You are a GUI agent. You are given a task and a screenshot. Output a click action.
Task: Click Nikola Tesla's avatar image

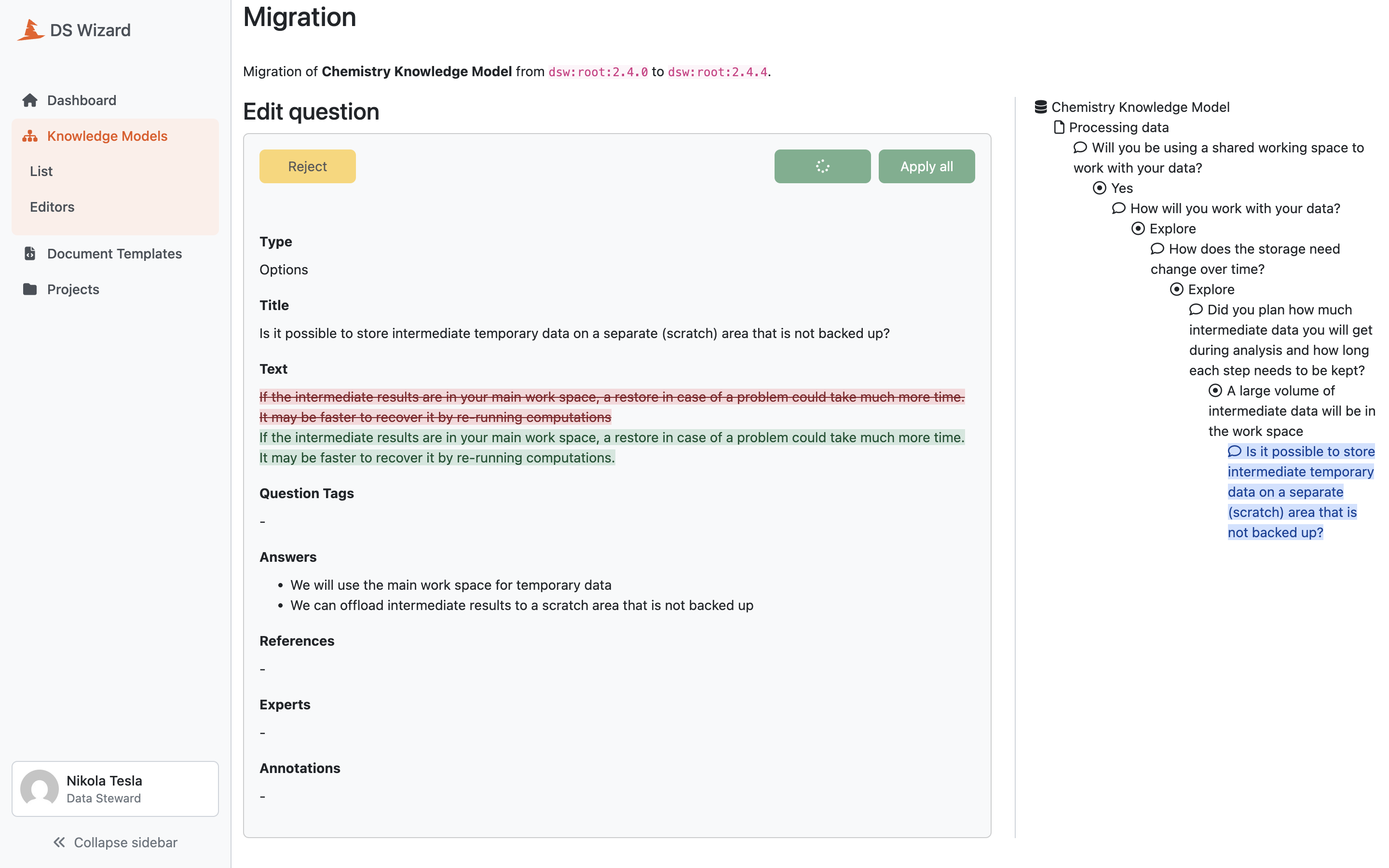point(40,789)
